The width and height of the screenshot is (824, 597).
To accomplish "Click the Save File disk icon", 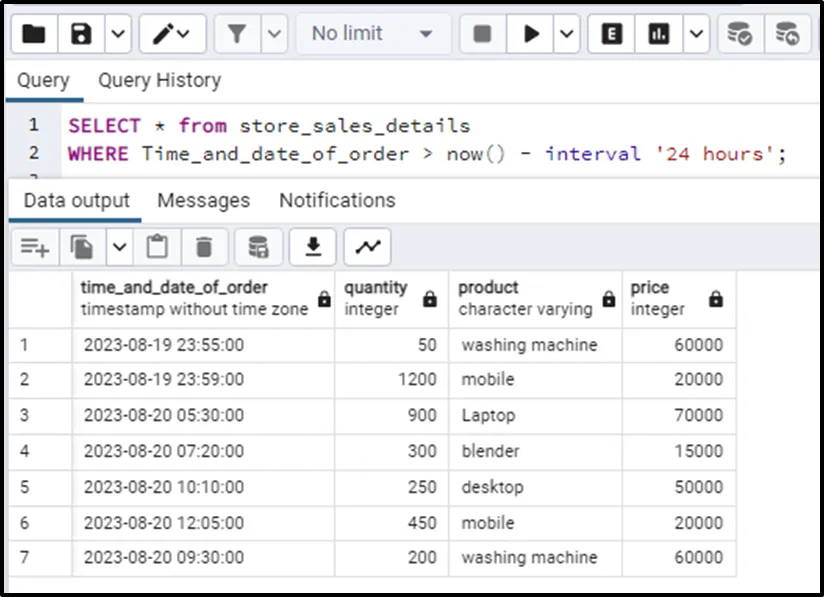I will [82, 34].
